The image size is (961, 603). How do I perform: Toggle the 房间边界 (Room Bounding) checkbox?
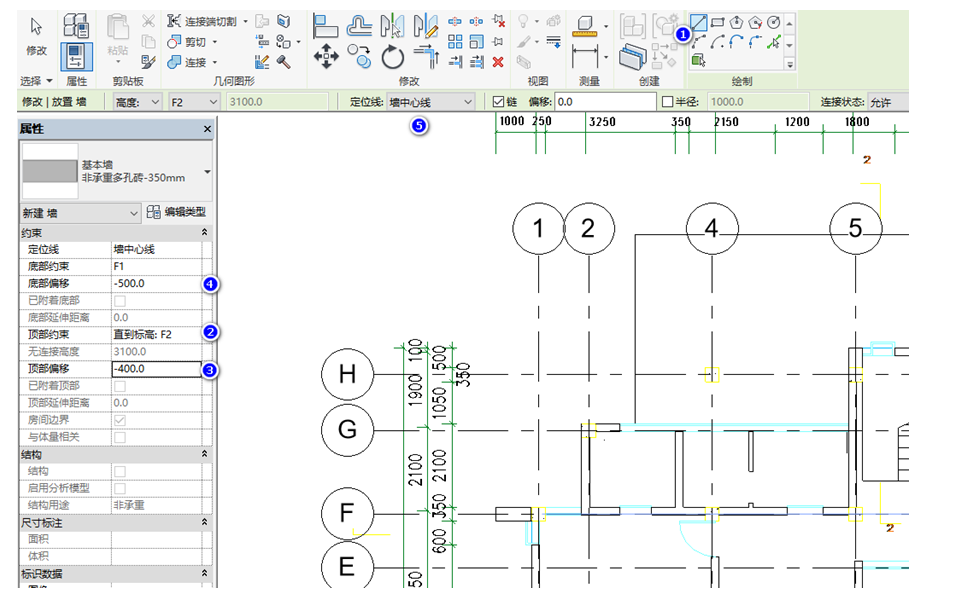coord(120,420)
